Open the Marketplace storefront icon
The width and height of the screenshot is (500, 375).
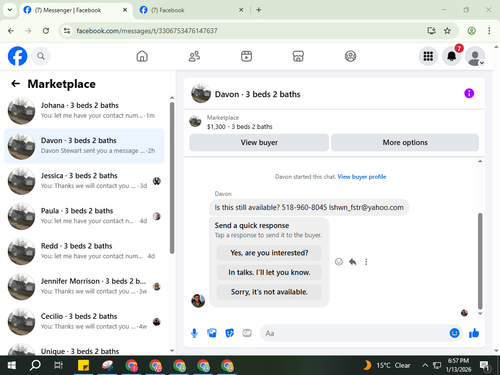pyautogui.click(x=298, y=56)
